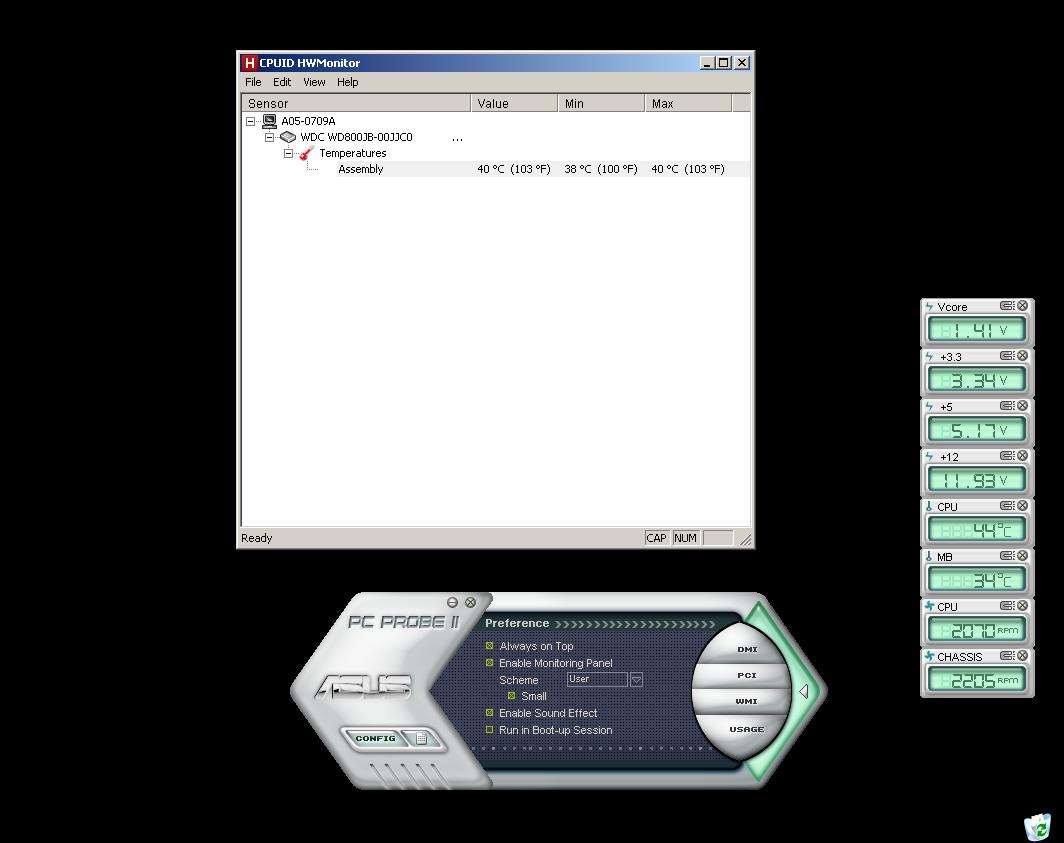Click the 38 °C (100 °F) Min value

(x=601, y=169)
